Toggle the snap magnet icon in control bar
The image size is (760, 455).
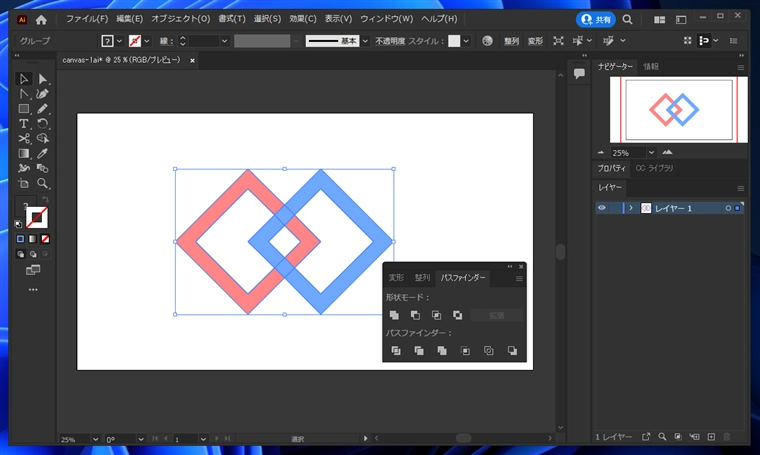703,41
